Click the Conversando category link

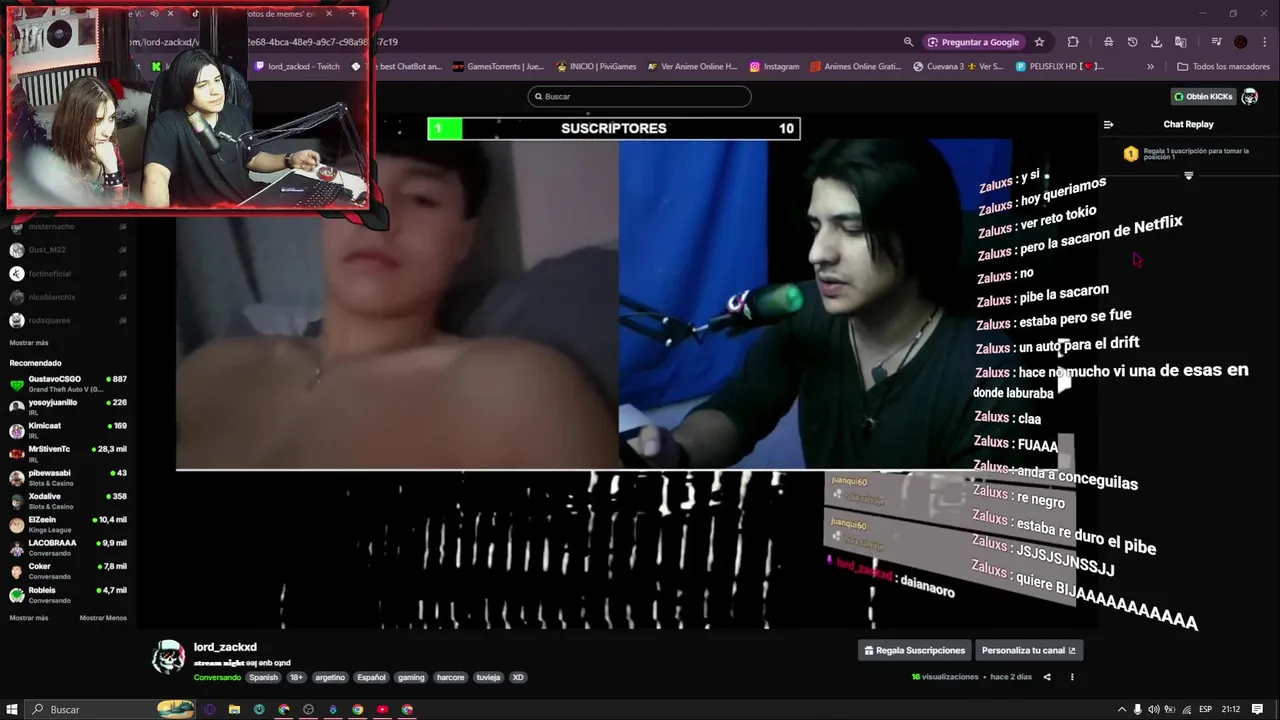pyautogui.click(x=217, y=677)
